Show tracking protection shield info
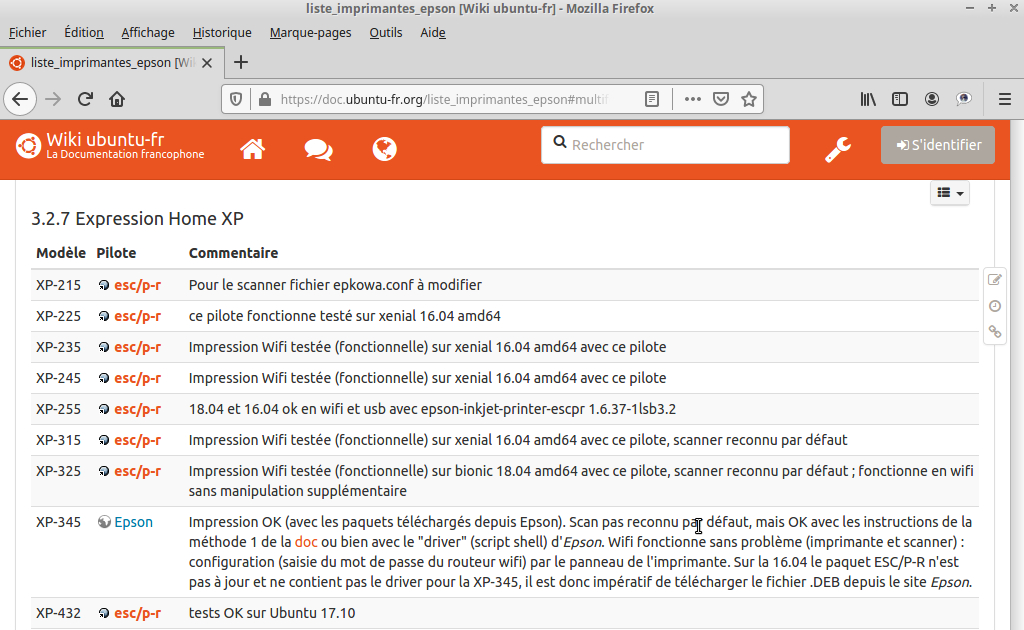The image size is (1024, 630). (x=236, y=99)
